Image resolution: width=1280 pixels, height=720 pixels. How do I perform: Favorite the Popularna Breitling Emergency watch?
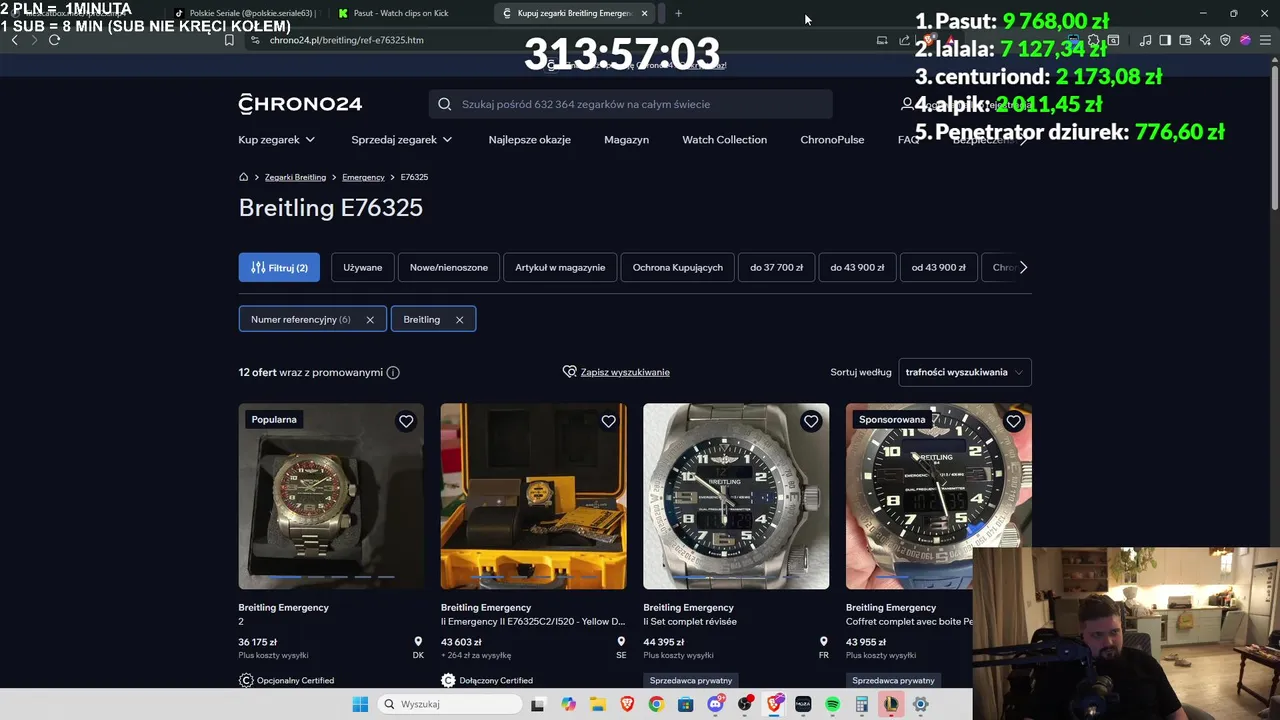coord(406,421)
